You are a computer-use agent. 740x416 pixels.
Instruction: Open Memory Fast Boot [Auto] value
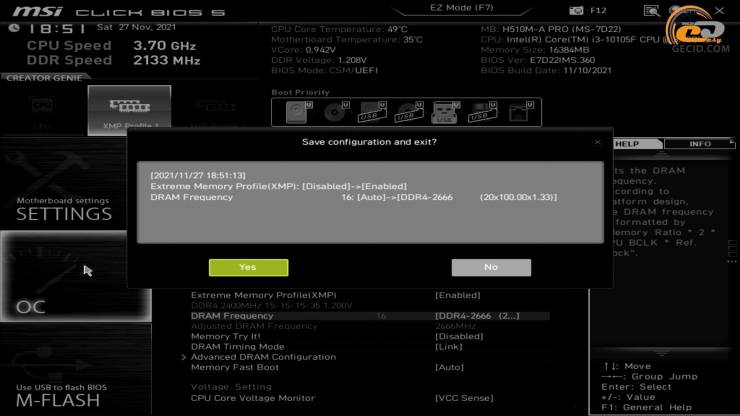click(449, 367)
